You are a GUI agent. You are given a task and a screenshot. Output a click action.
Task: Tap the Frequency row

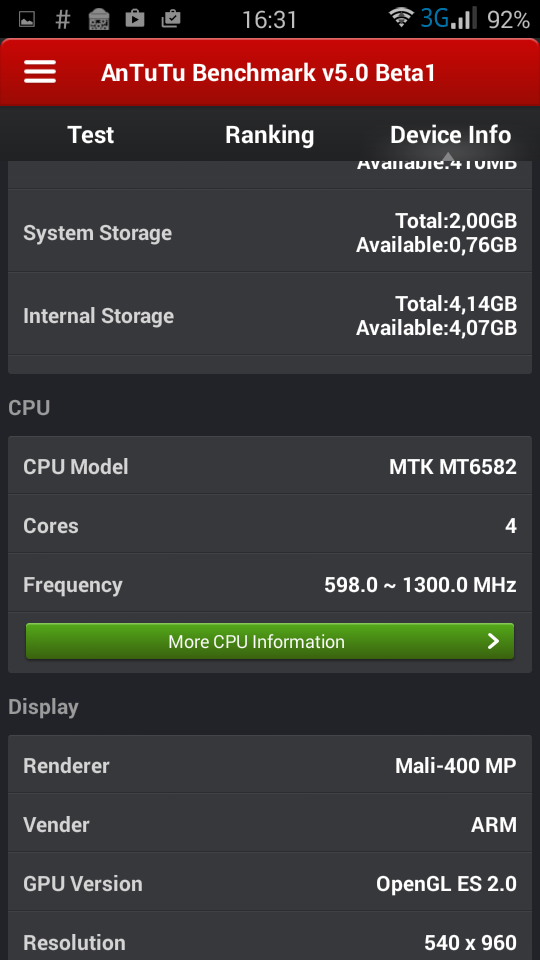tap(270, 585)
